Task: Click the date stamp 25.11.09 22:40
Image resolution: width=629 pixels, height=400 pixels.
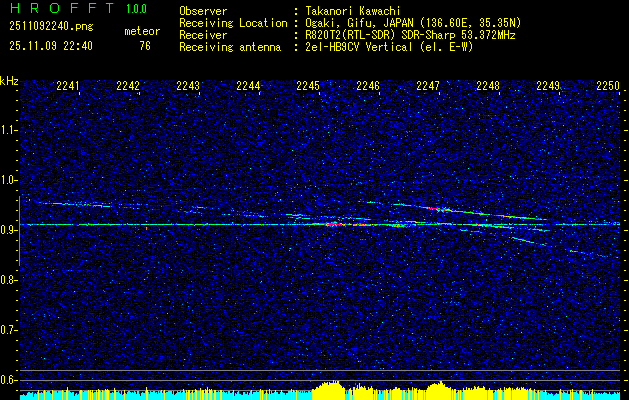Action: point(51,46)
